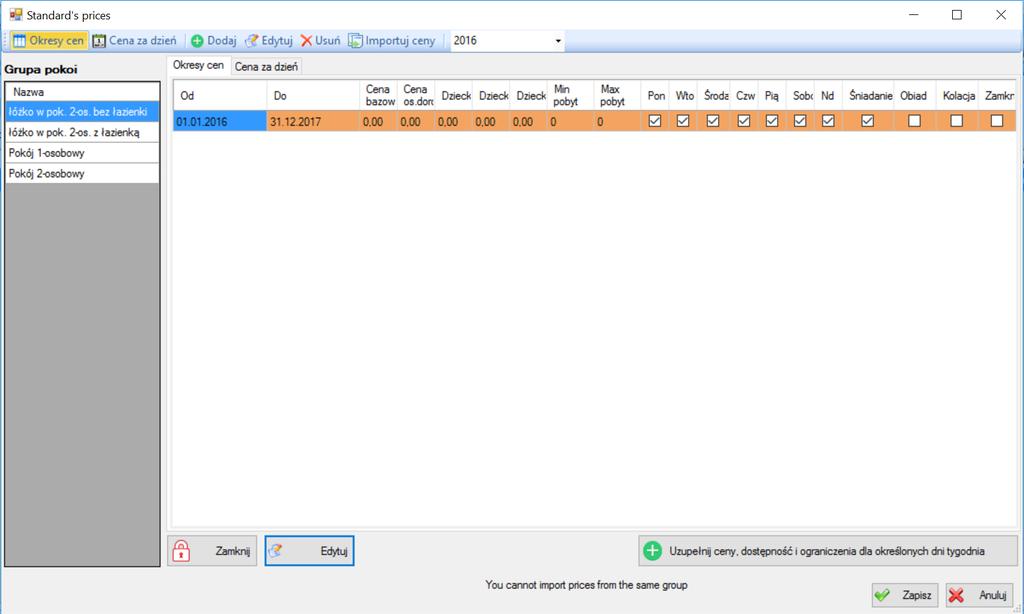Click the red Usuń delete icon
This screenshot has width=1024, height=614.
306,40
